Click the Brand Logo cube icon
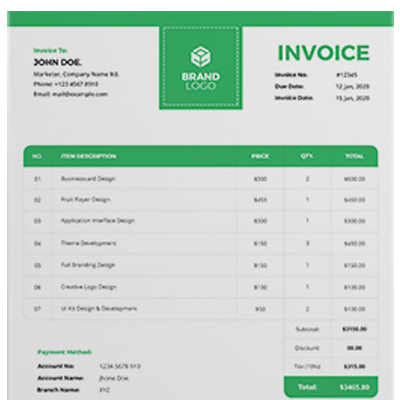Viewport: 400px width, 400px height. 200,57
